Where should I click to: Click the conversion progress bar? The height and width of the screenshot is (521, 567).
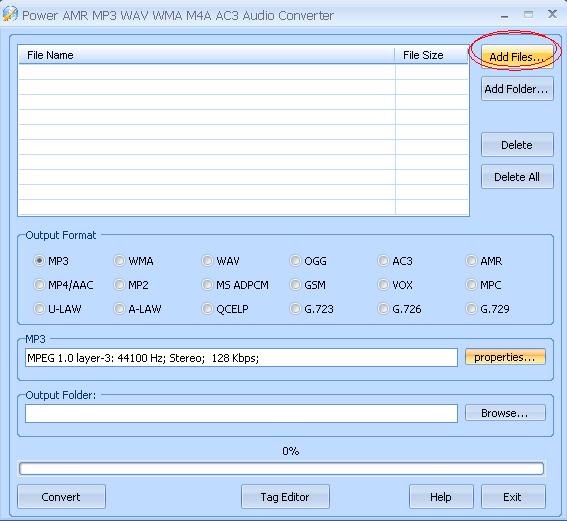tap(281, 469)
